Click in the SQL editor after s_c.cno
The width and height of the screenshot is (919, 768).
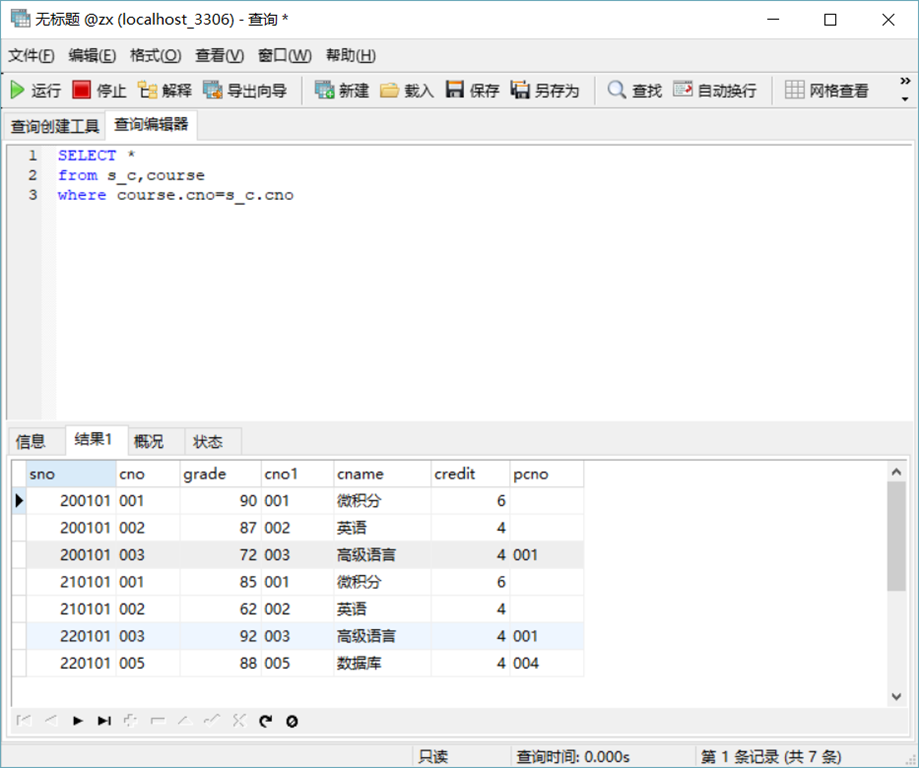click(295, 195)
